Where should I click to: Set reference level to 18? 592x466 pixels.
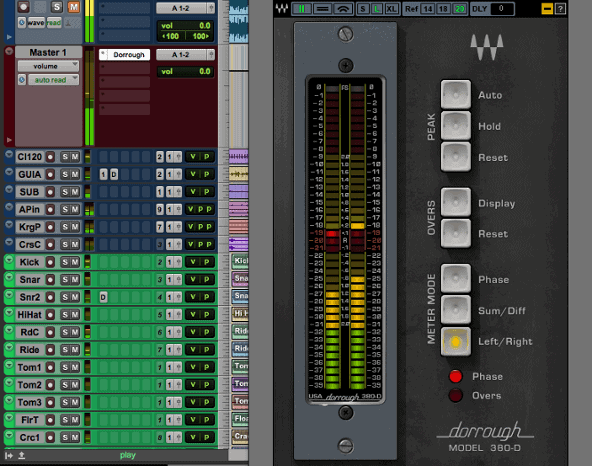[x=443, y=9]
